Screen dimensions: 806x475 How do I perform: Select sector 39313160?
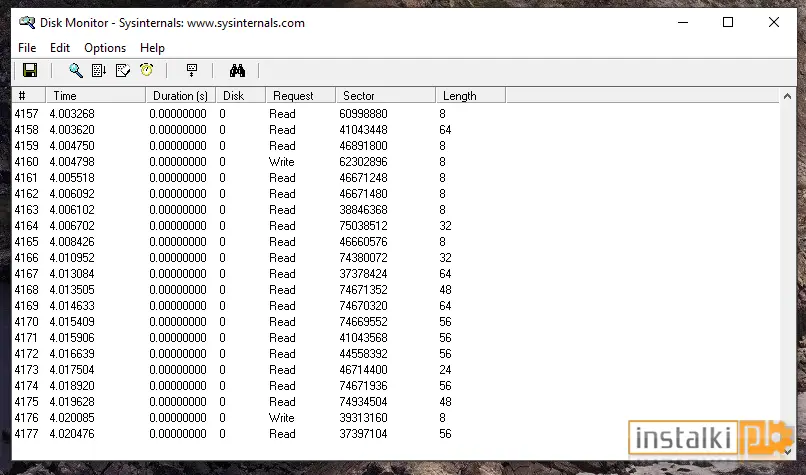click(x=363, y=417)
